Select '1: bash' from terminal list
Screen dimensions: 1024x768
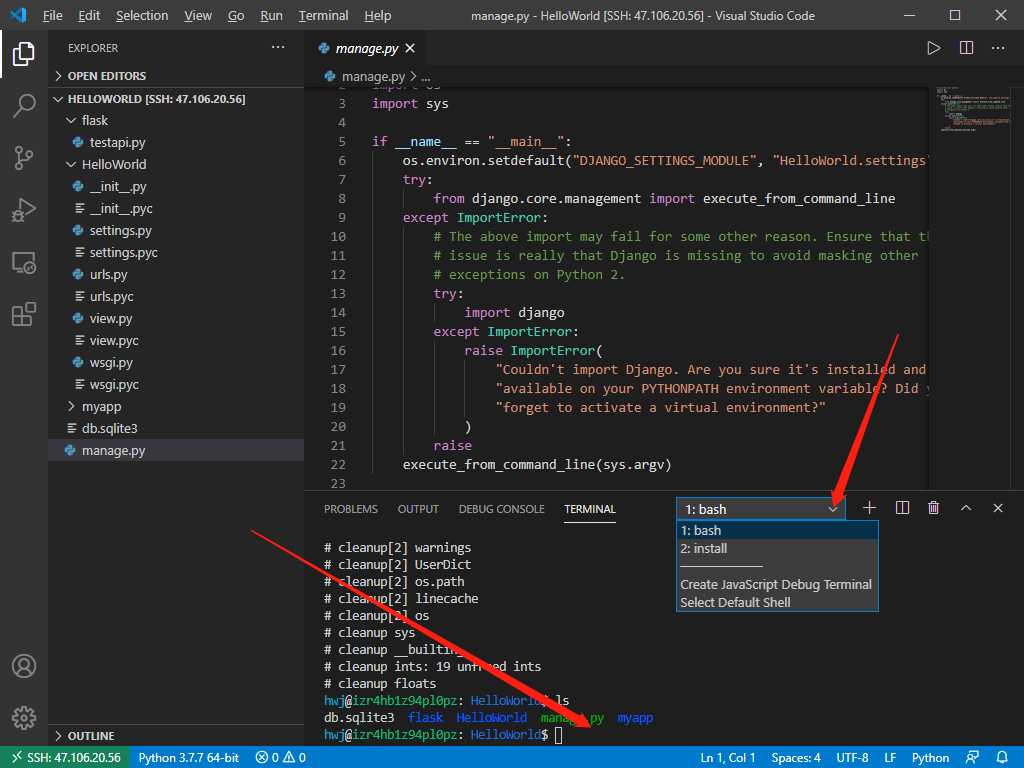point(777,530)
